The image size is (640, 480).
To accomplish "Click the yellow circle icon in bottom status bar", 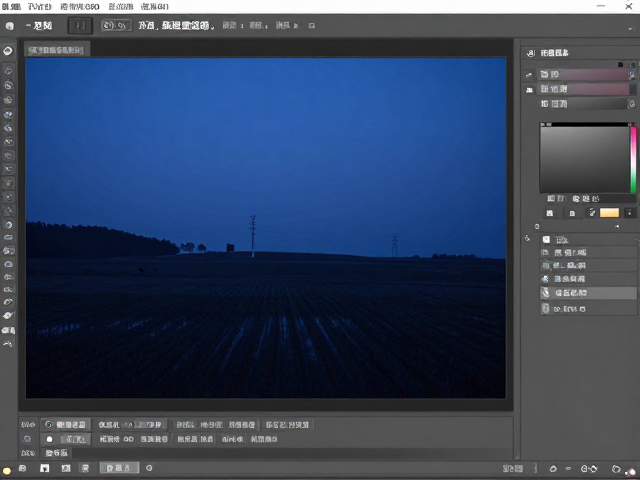I will point(7,470).
